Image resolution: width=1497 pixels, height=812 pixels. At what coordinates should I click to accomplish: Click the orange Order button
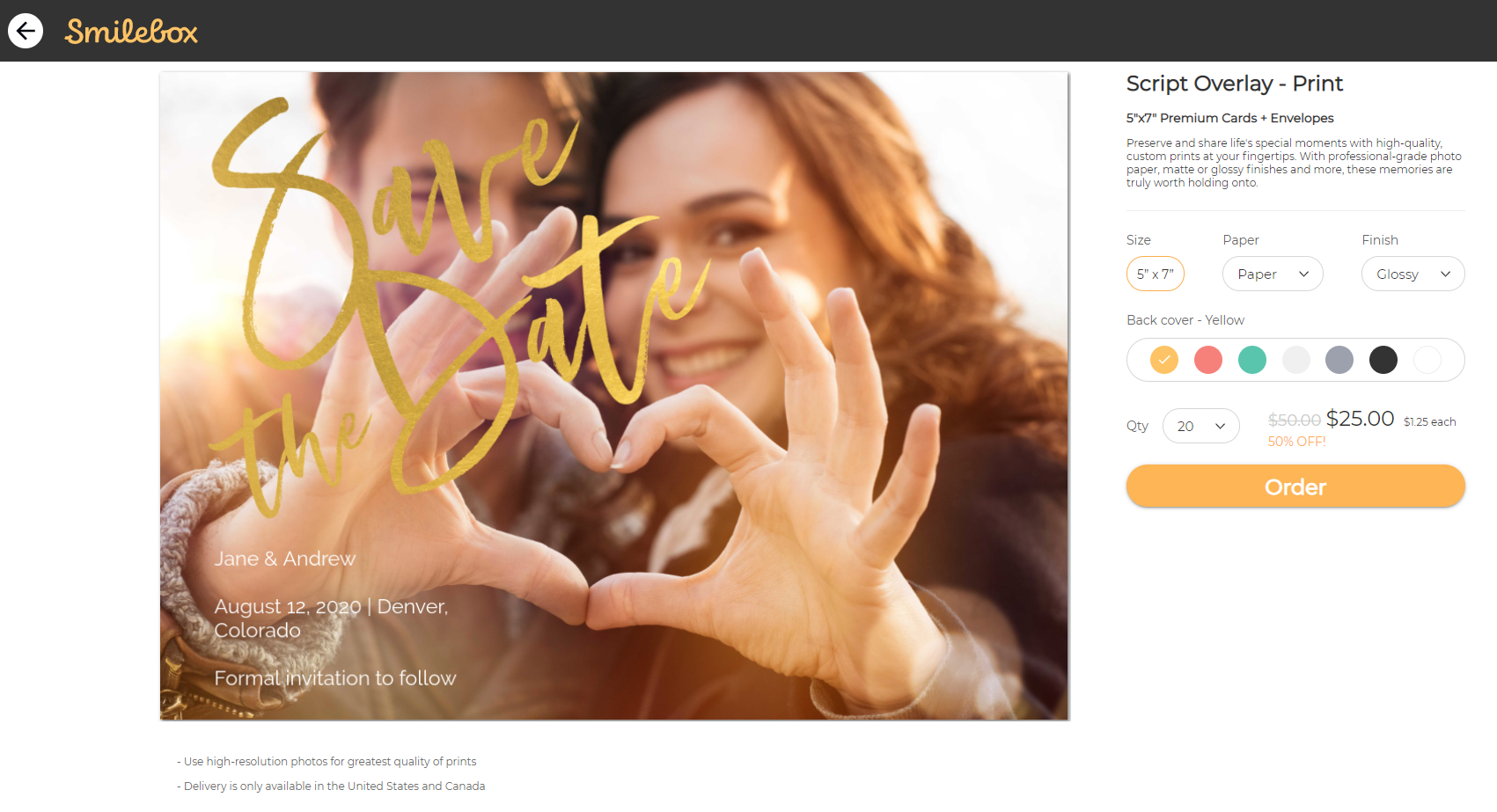(x=1295, y=486)
